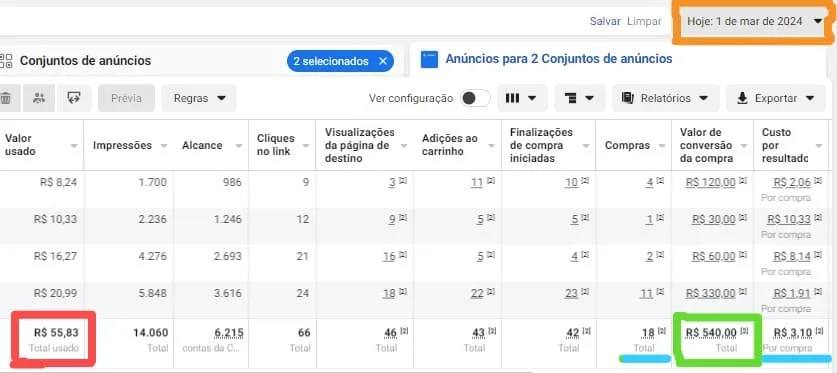
Task: Toggle the Ver configuração switch
Action: pos(476,98)
